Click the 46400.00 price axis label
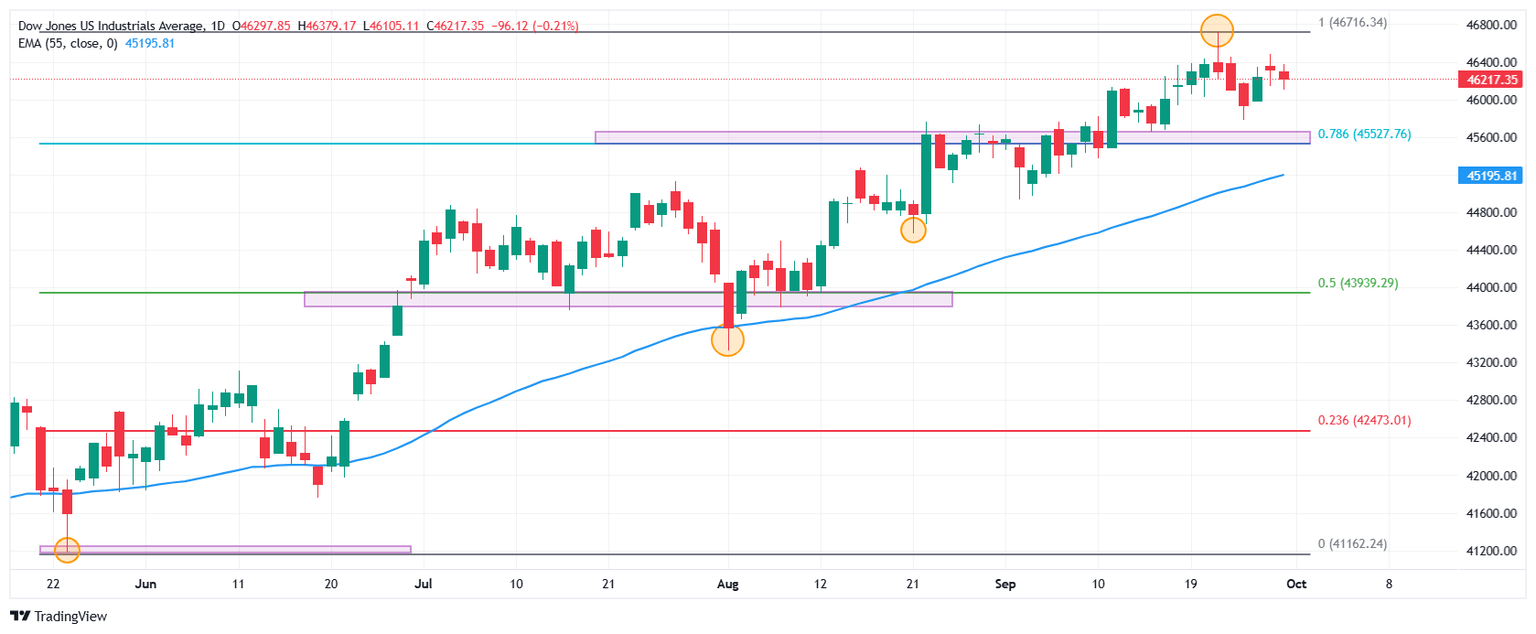1536x634 pixels. click(1492, 62)
